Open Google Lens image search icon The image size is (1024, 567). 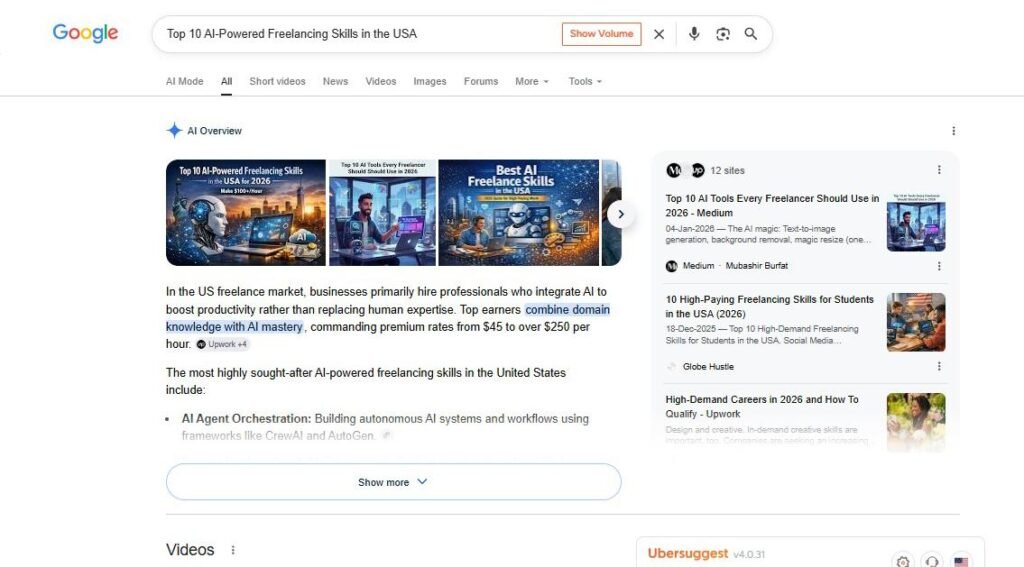[x=722, y=34]
